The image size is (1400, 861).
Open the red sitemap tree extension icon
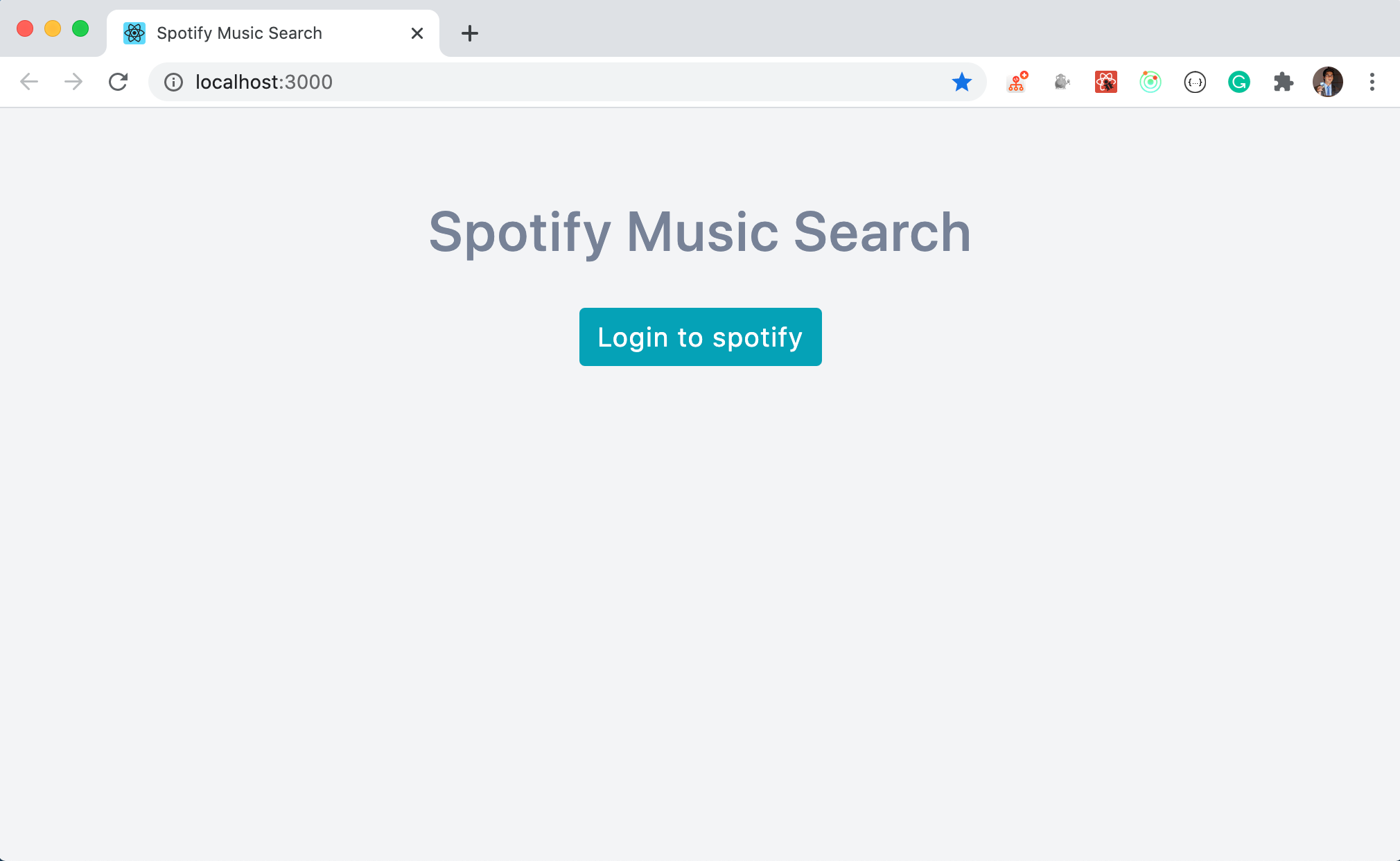coord(1017,82)
